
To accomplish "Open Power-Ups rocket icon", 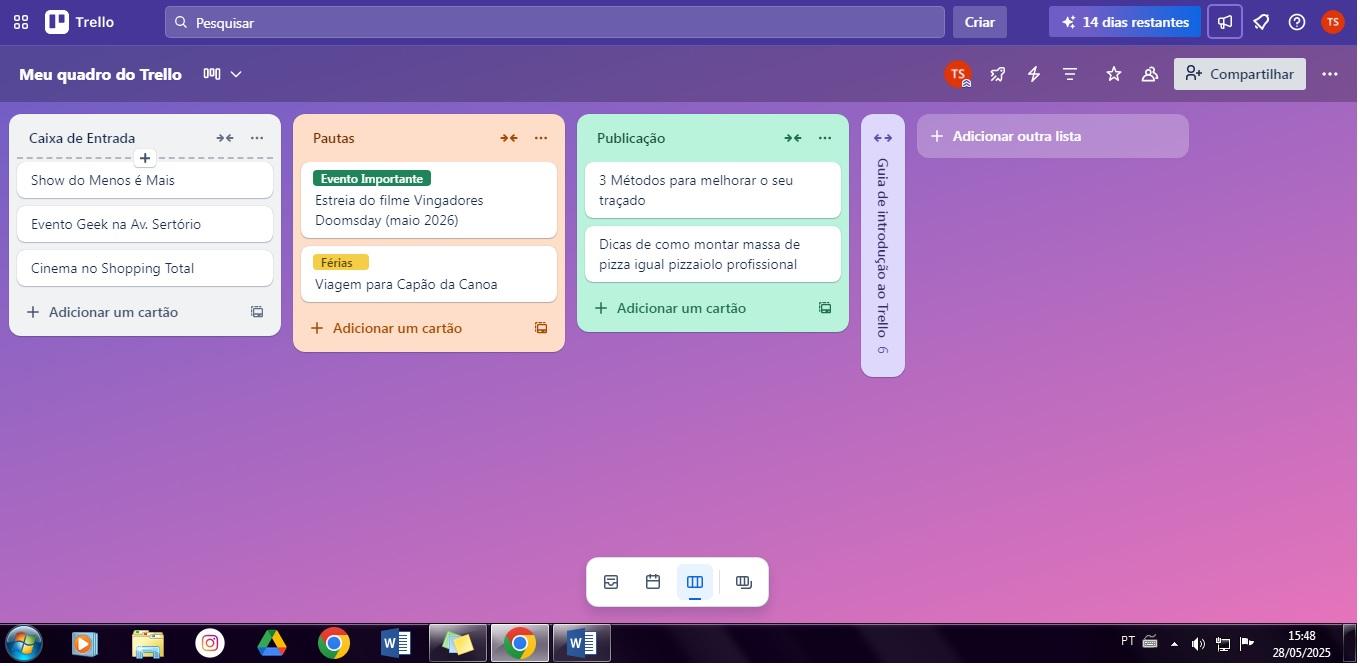I will (x=998, y=74).
